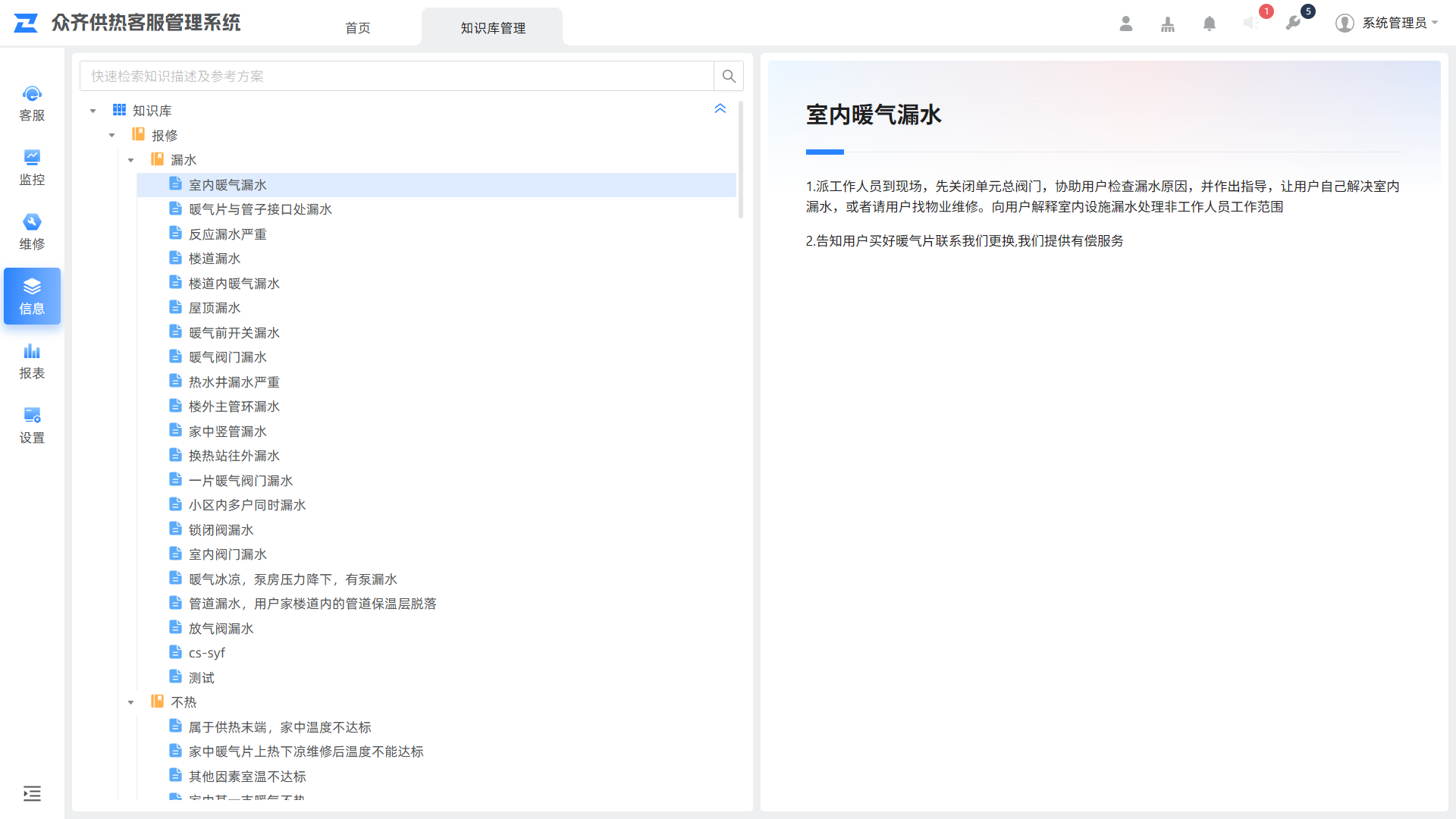This screenshot has height=819, width=1456.
Task: Click the 众齐供热客服管理系统 title
Action: pos(146,23)
